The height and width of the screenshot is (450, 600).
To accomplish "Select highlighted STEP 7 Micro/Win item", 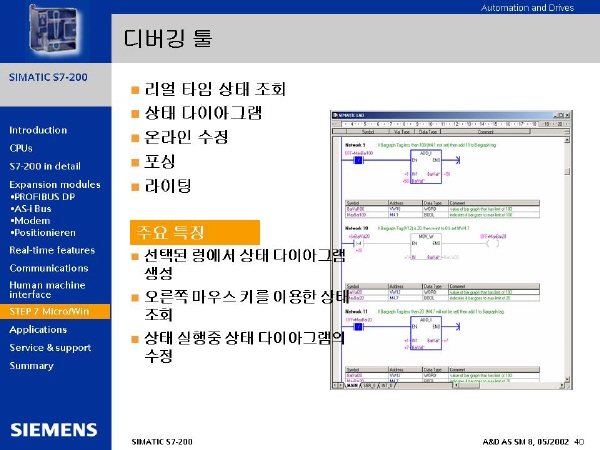I will click(x=55, y=311).
